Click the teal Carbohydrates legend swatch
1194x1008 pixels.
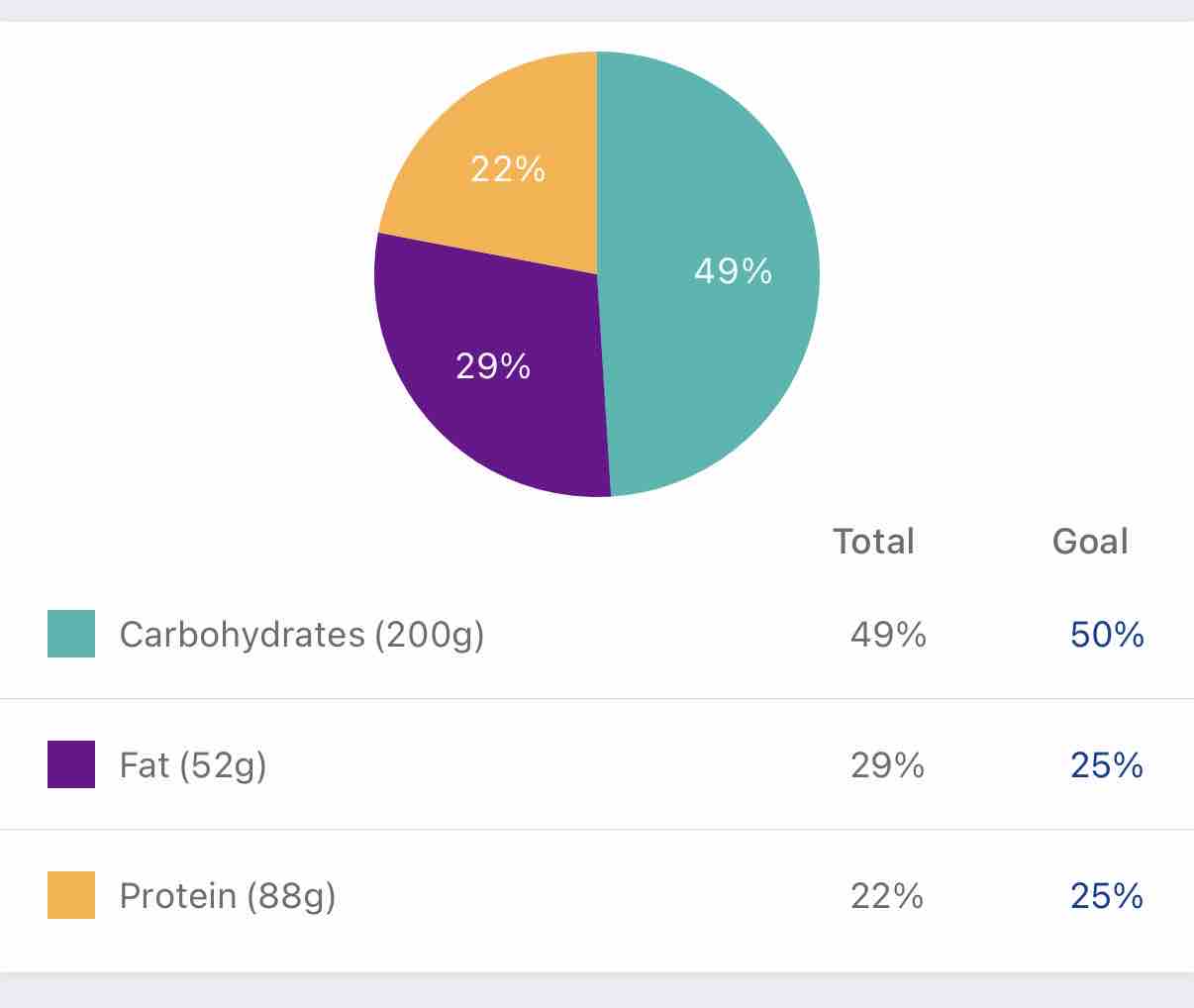[x=71, y=634]
